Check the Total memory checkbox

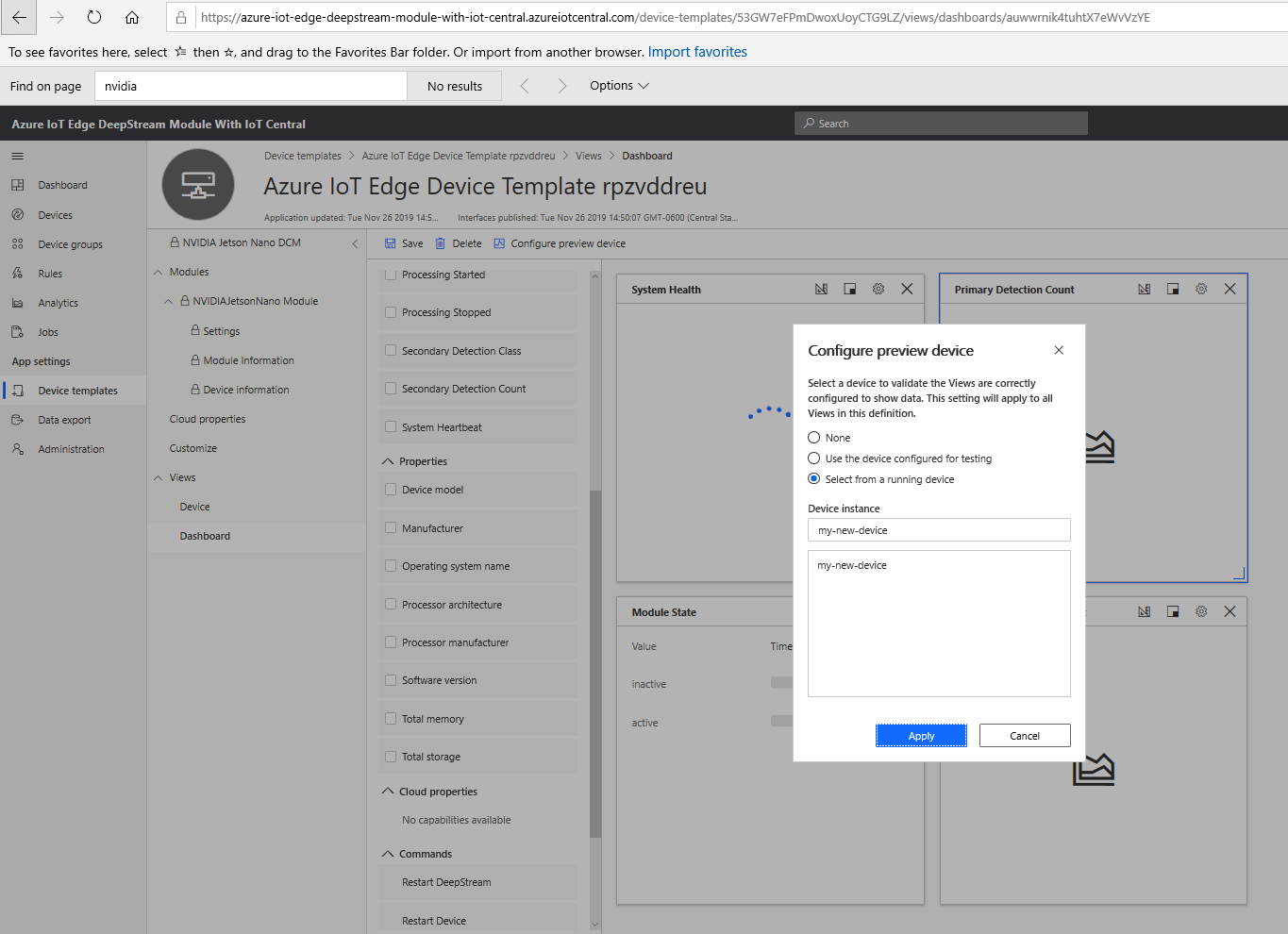point(391,718)
